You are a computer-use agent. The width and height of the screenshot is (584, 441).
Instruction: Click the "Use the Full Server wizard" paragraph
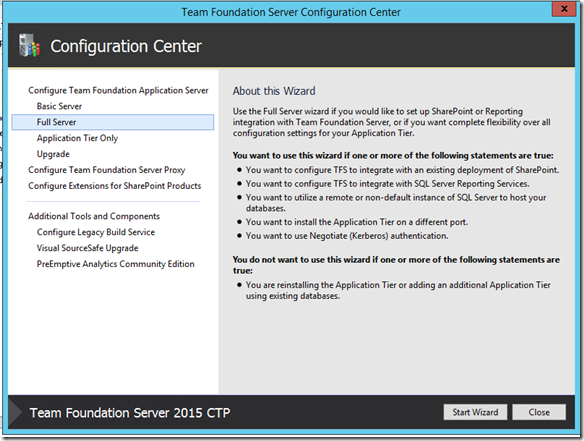tap(391, 122)
